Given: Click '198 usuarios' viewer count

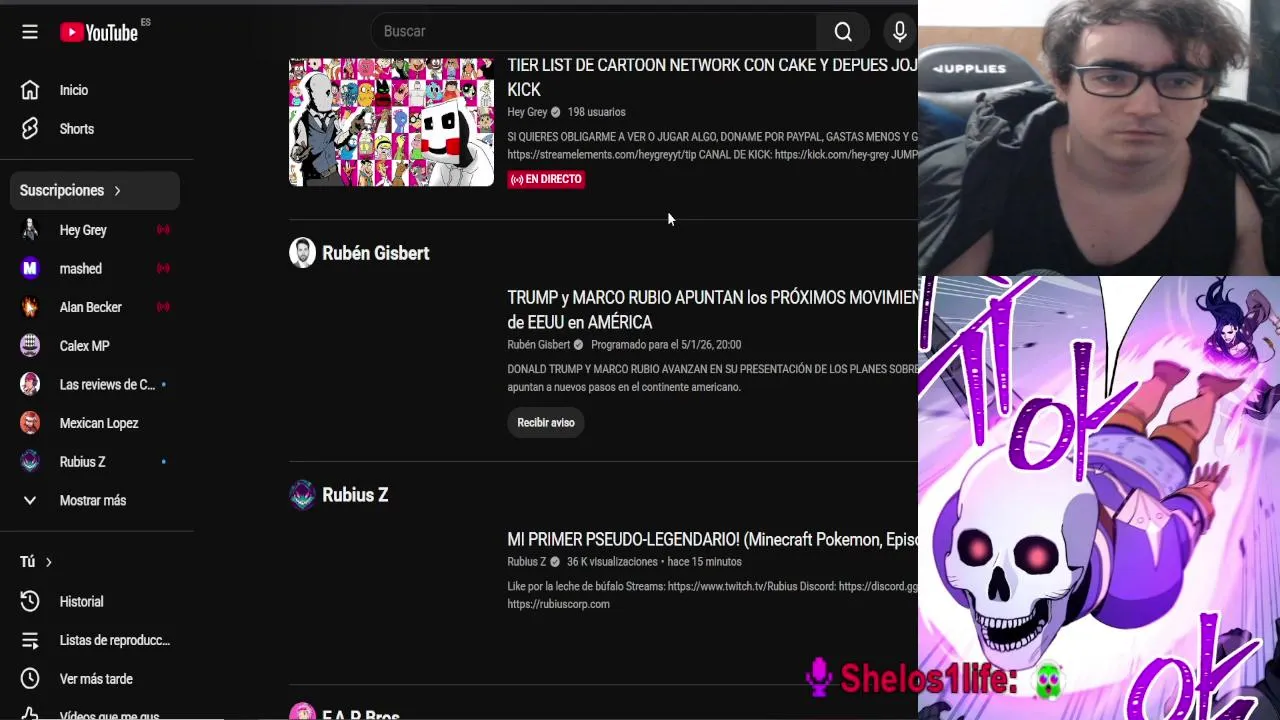Looking at the screenshot, I should [x=596, y=112].
